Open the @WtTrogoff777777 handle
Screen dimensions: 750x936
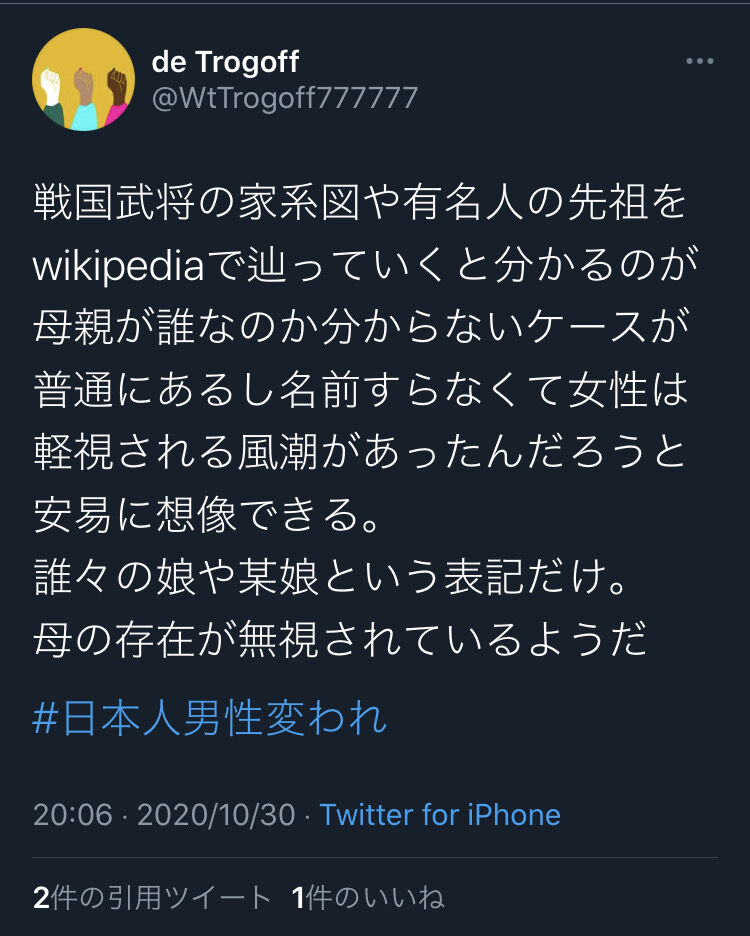[285, 98]
